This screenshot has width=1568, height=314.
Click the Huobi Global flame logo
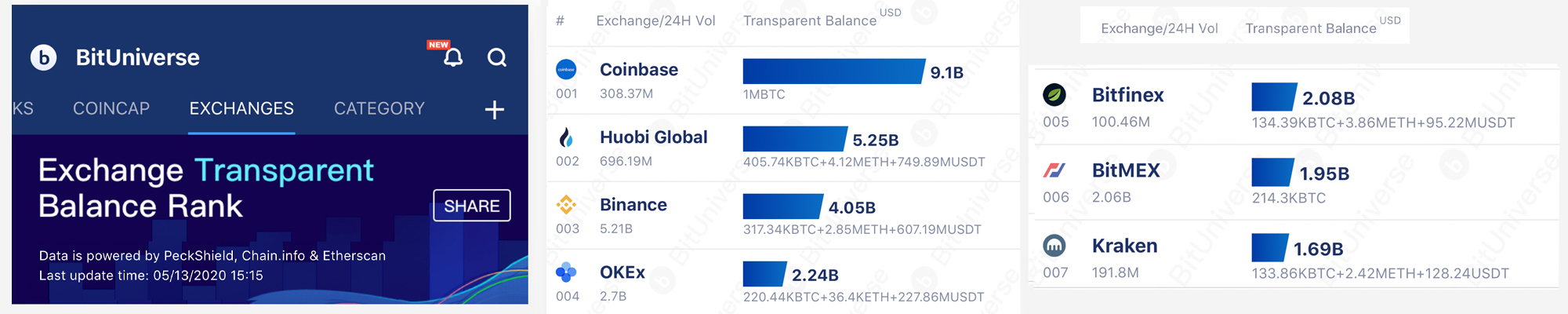[566, 137]
